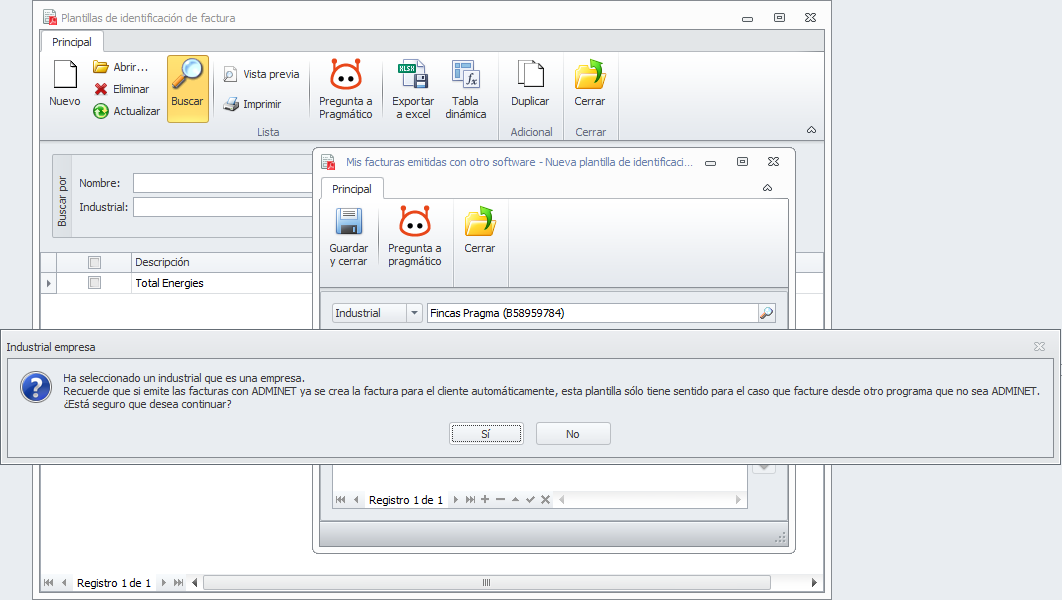Click the Fincas Pragma industrial field
Image resolution: width=1062 pixels, height=600 pixels.
click(x=593, y=313)
